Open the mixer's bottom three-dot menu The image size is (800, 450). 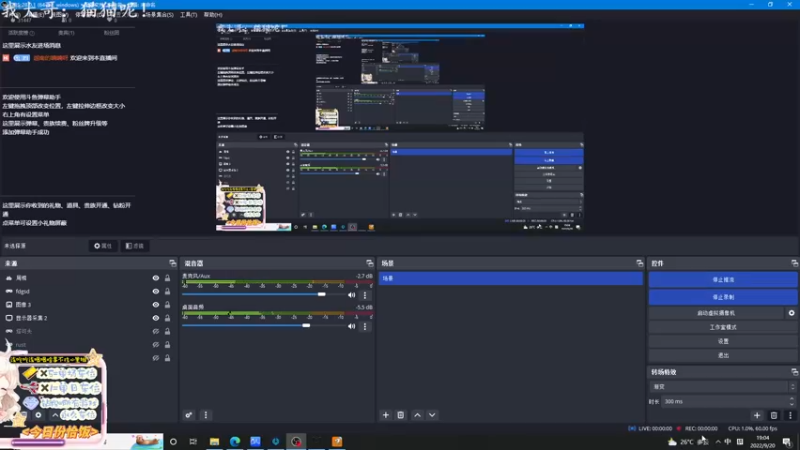(206, 415)
